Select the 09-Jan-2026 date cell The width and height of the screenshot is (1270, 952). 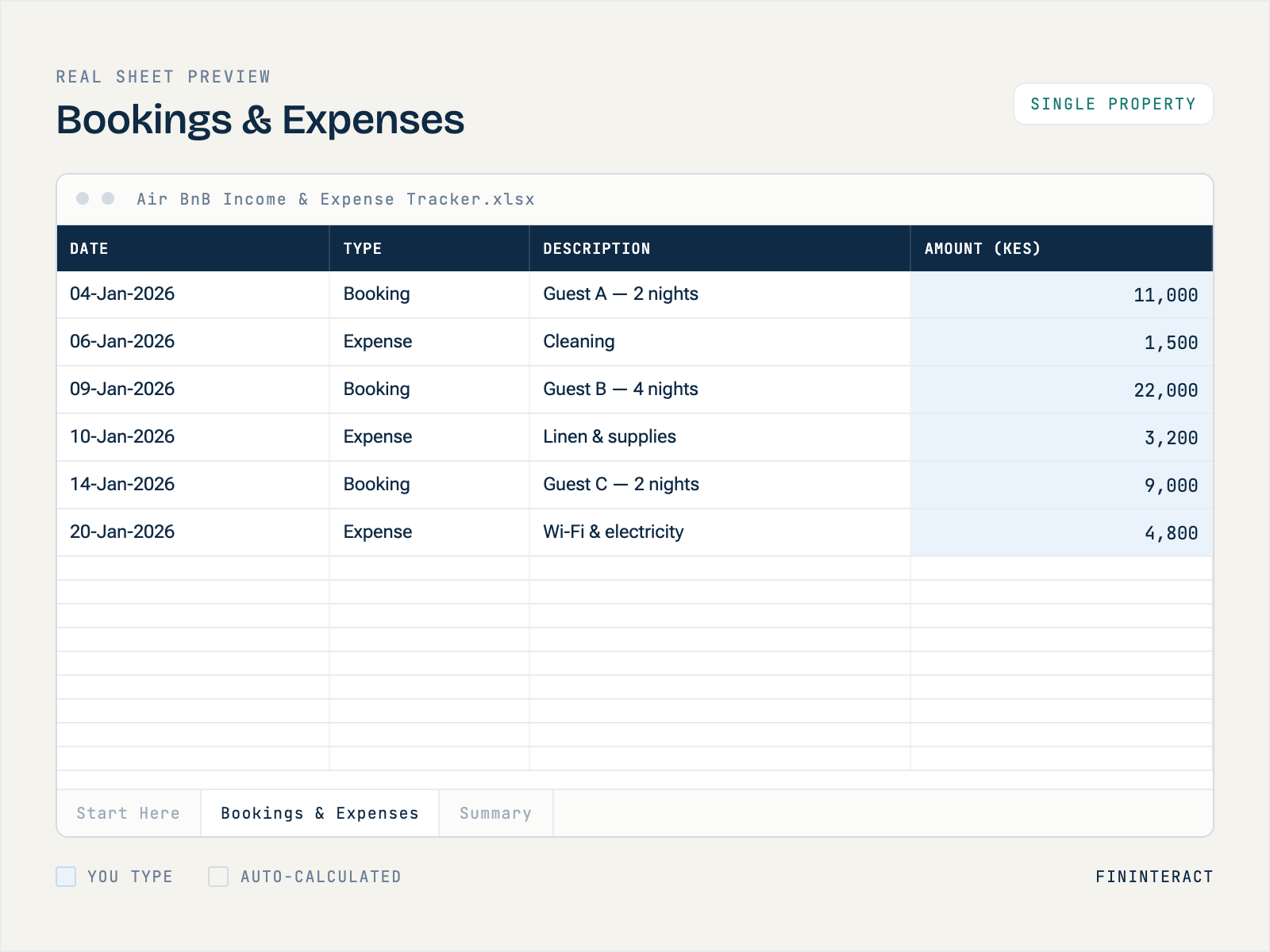(193, 390)
